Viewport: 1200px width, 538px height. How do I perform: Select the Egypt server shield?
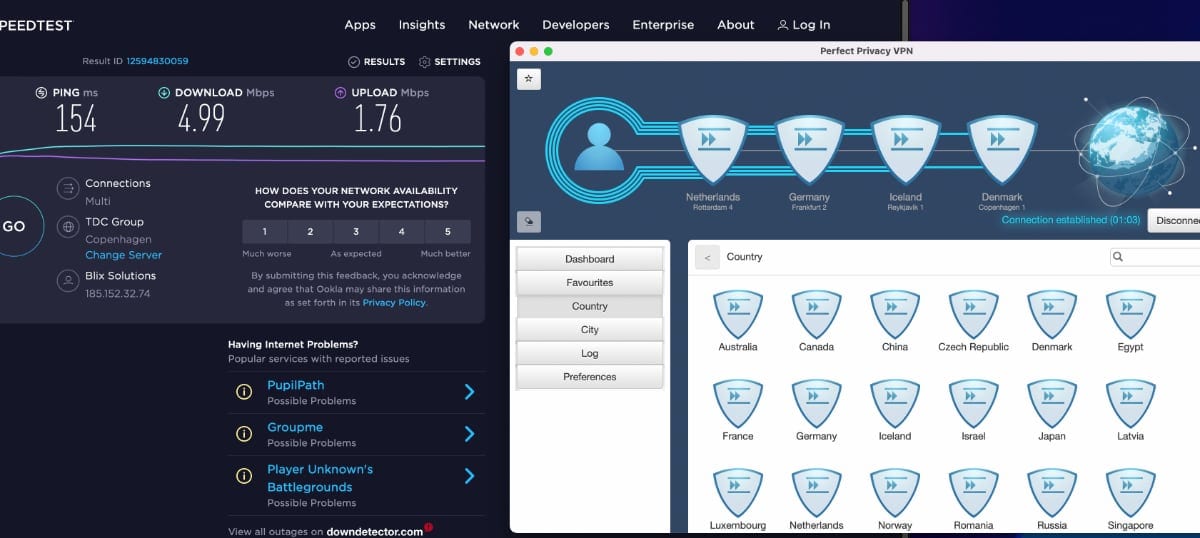(x=1130, y=314)
